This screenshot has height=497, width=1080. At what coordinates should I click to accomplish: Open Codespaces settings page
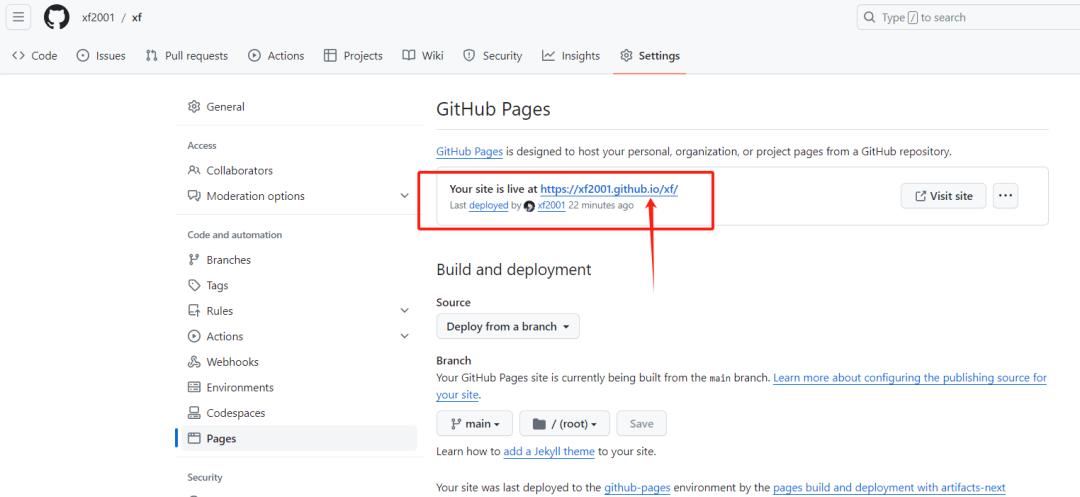pyautogui.click(x=300, y=413)
